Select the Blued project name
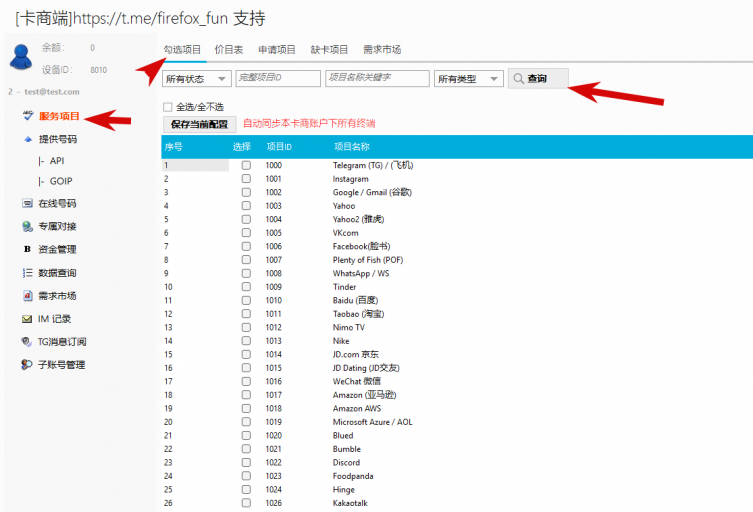753x512 pixels. (x=343, y=435)
